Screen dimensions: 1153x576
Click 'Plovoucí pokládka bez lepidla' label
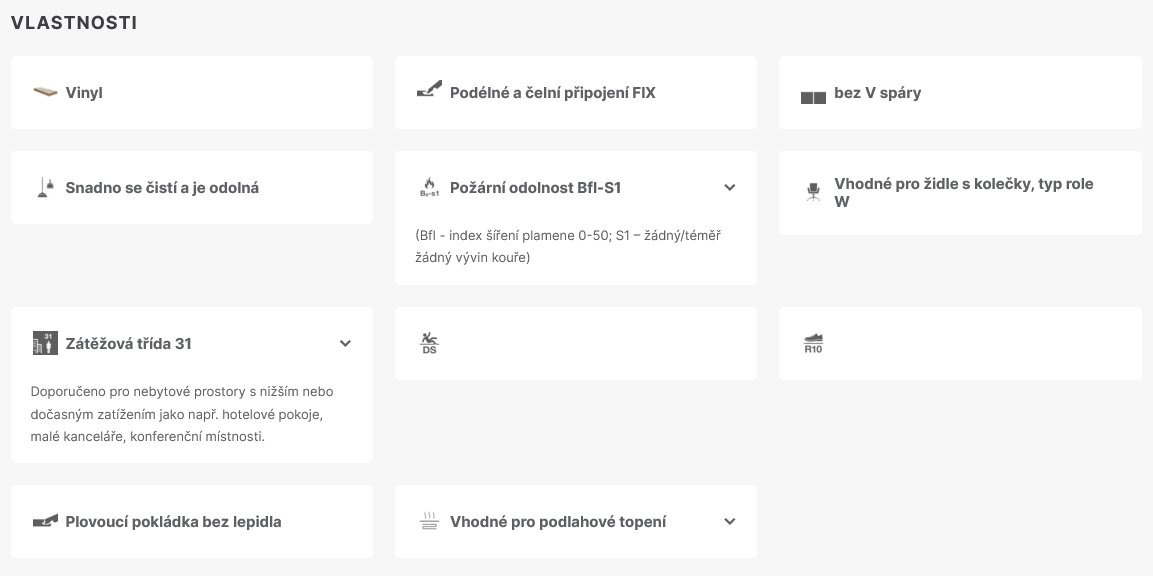(x=173, y=521)
